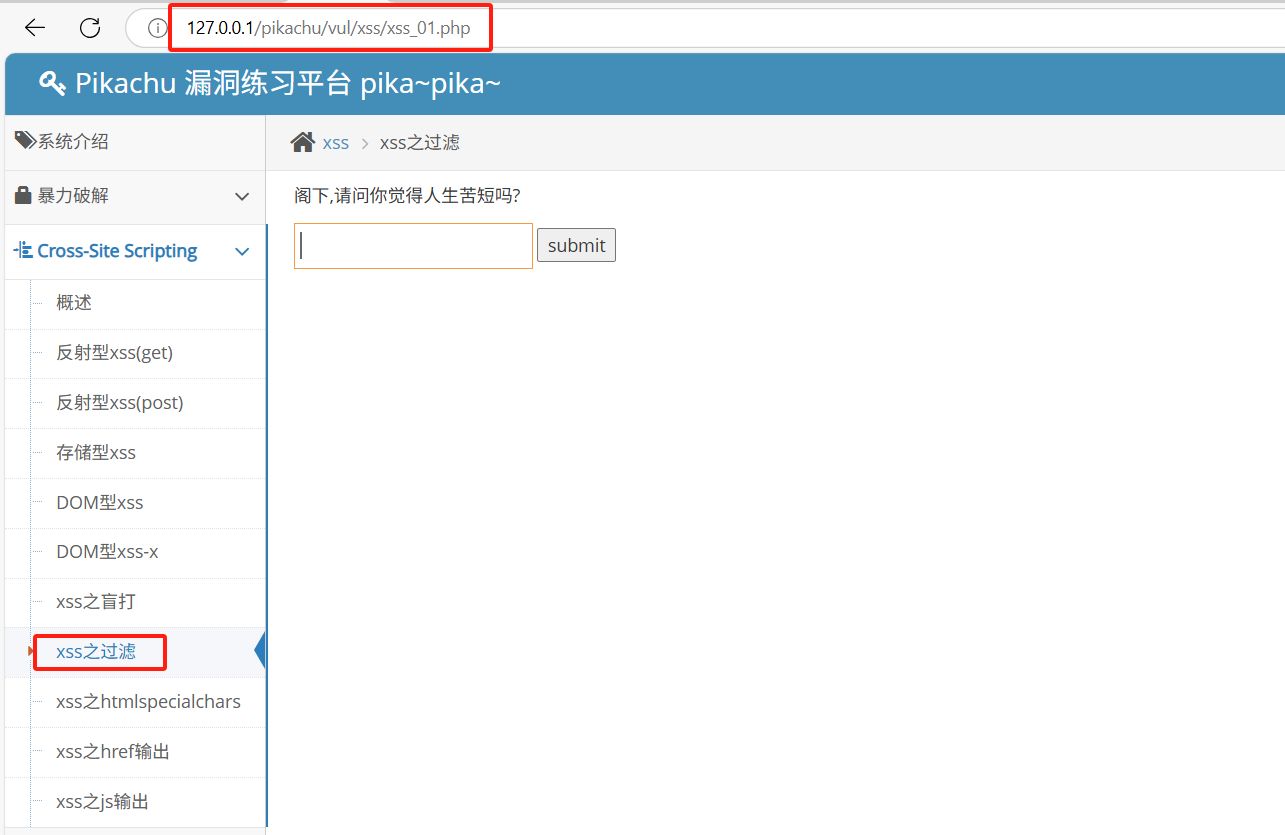Open xss之htmlspecialchars page
Screen dimensions: 1285x835
point(149,702)
